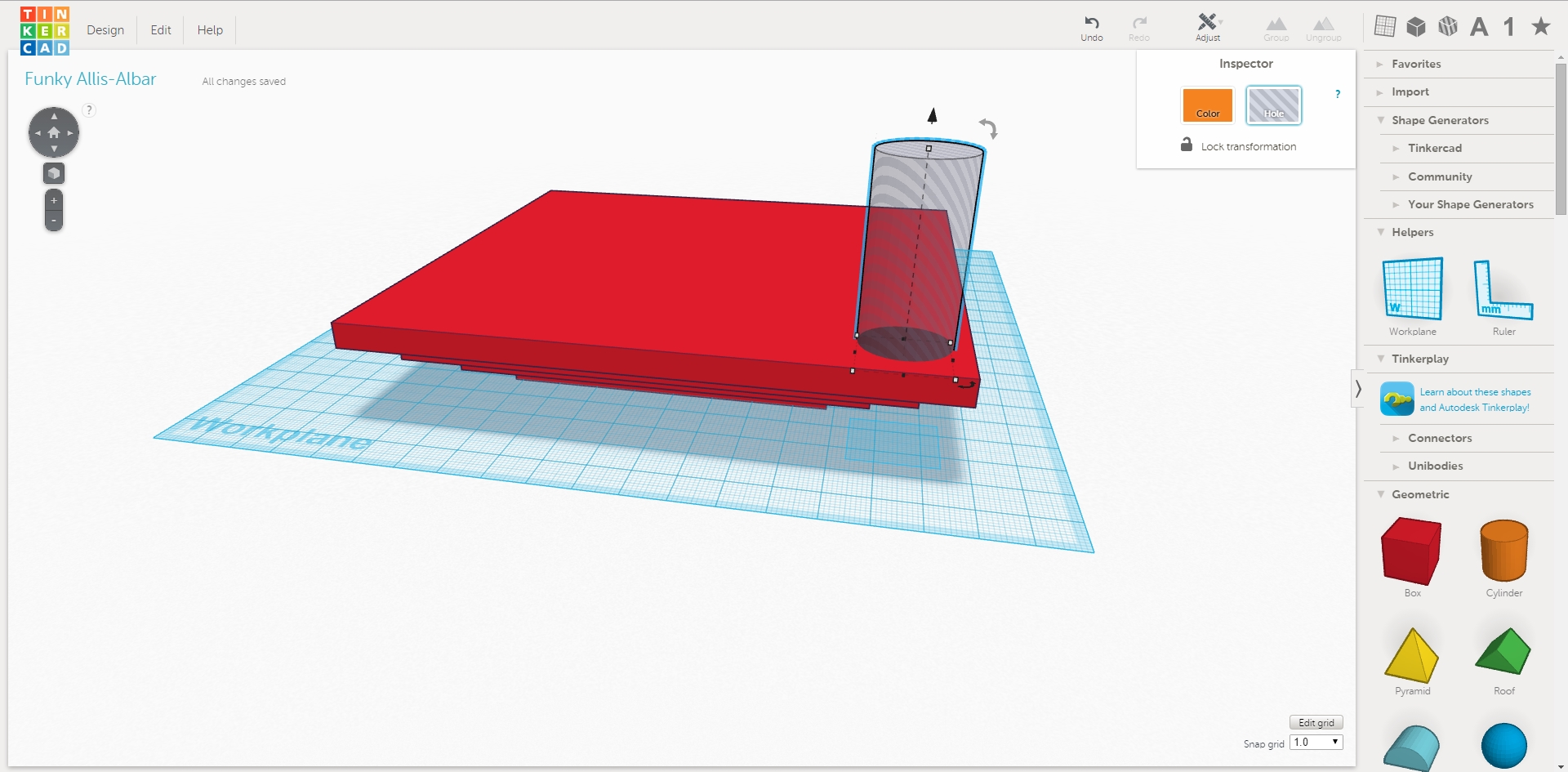Fit view to the selected shape

tap(54, 173)
